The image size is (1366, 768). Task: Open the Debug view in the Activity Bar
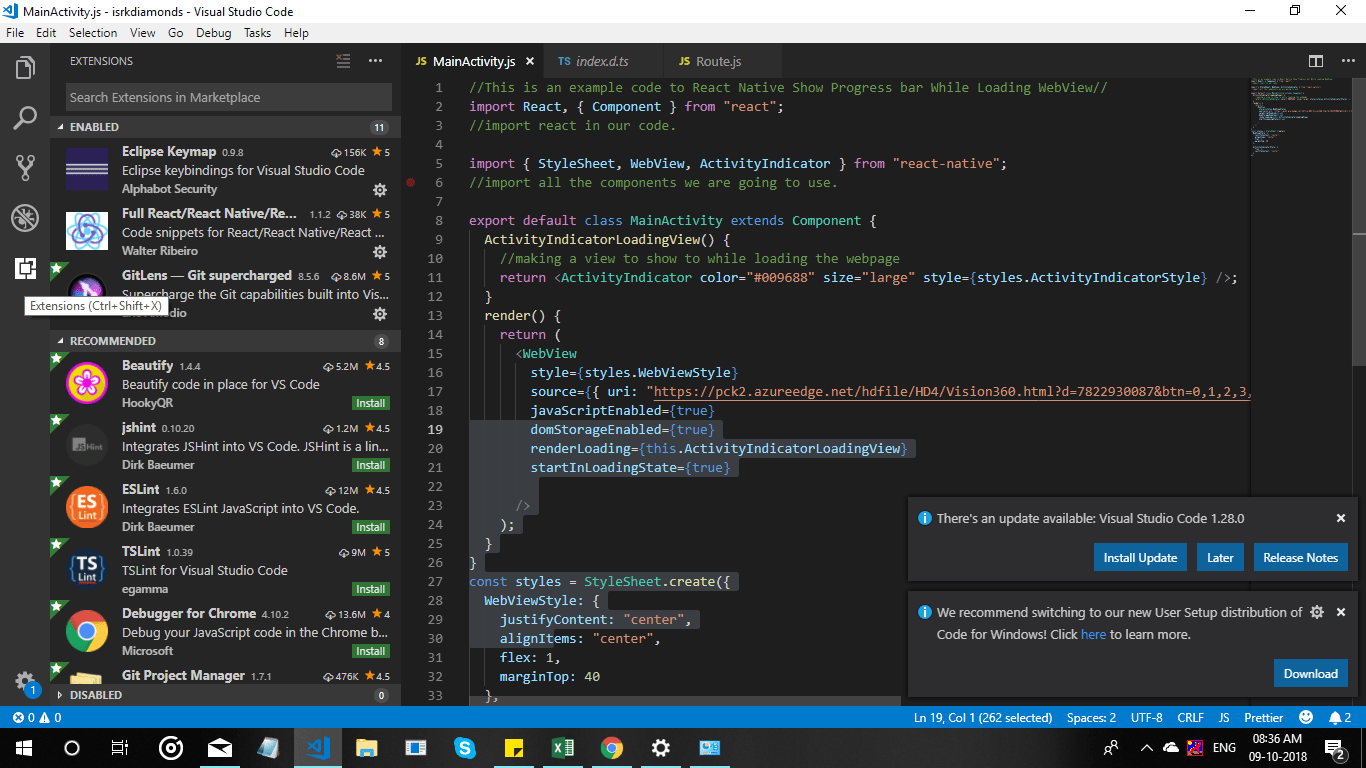(x=25, y=218)
